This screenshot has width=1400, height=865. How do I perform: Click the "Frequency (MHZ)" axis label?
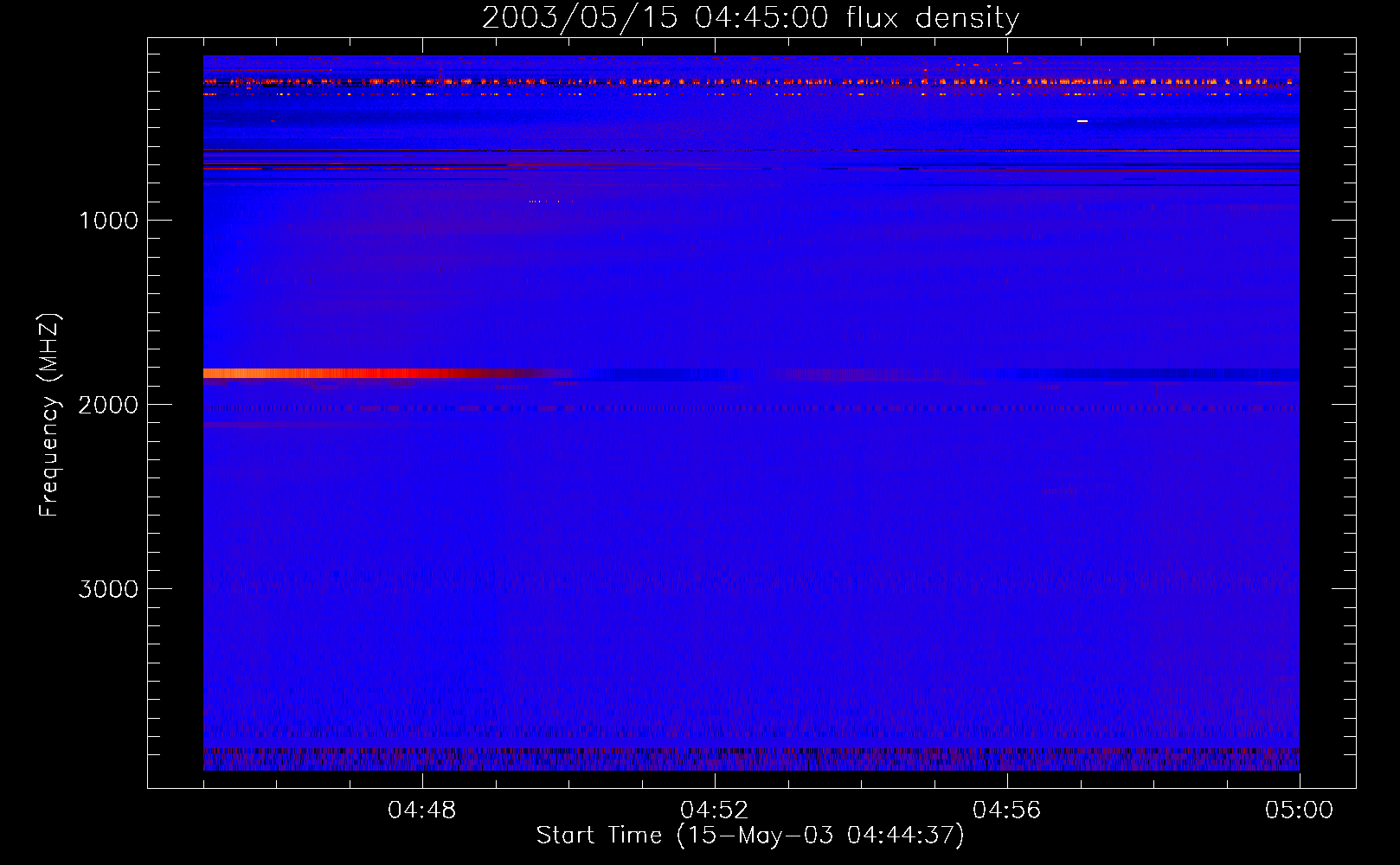click(x=49, y=415)
